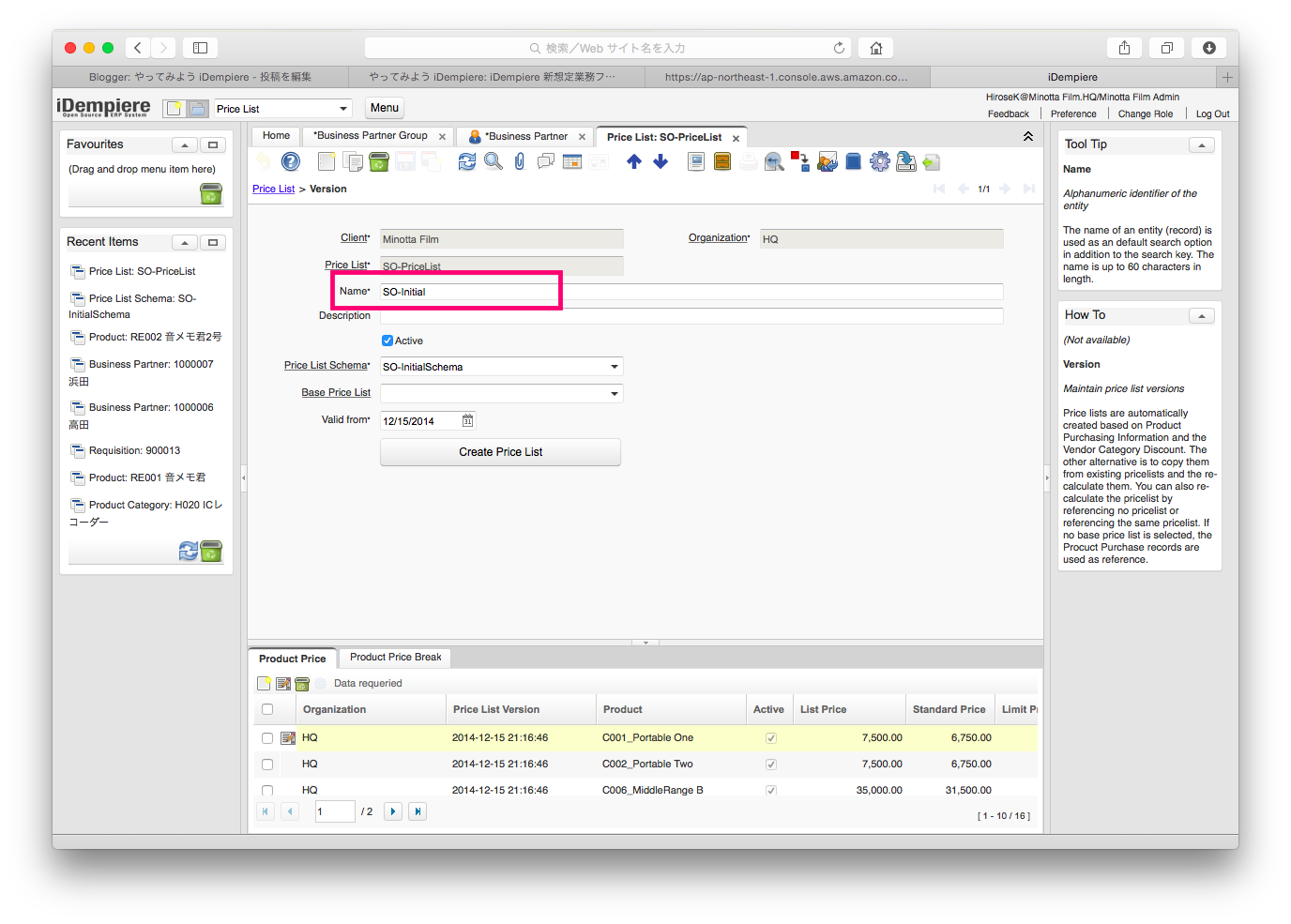Viewport: 1291px width, 924px height.
Task: Click the Create Price List button
Action: [x=500, y=452]
